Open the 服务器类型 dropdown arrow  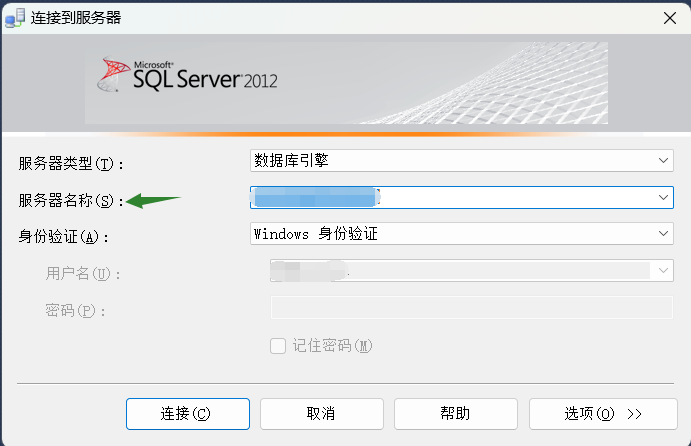click(x=663, y=160)
